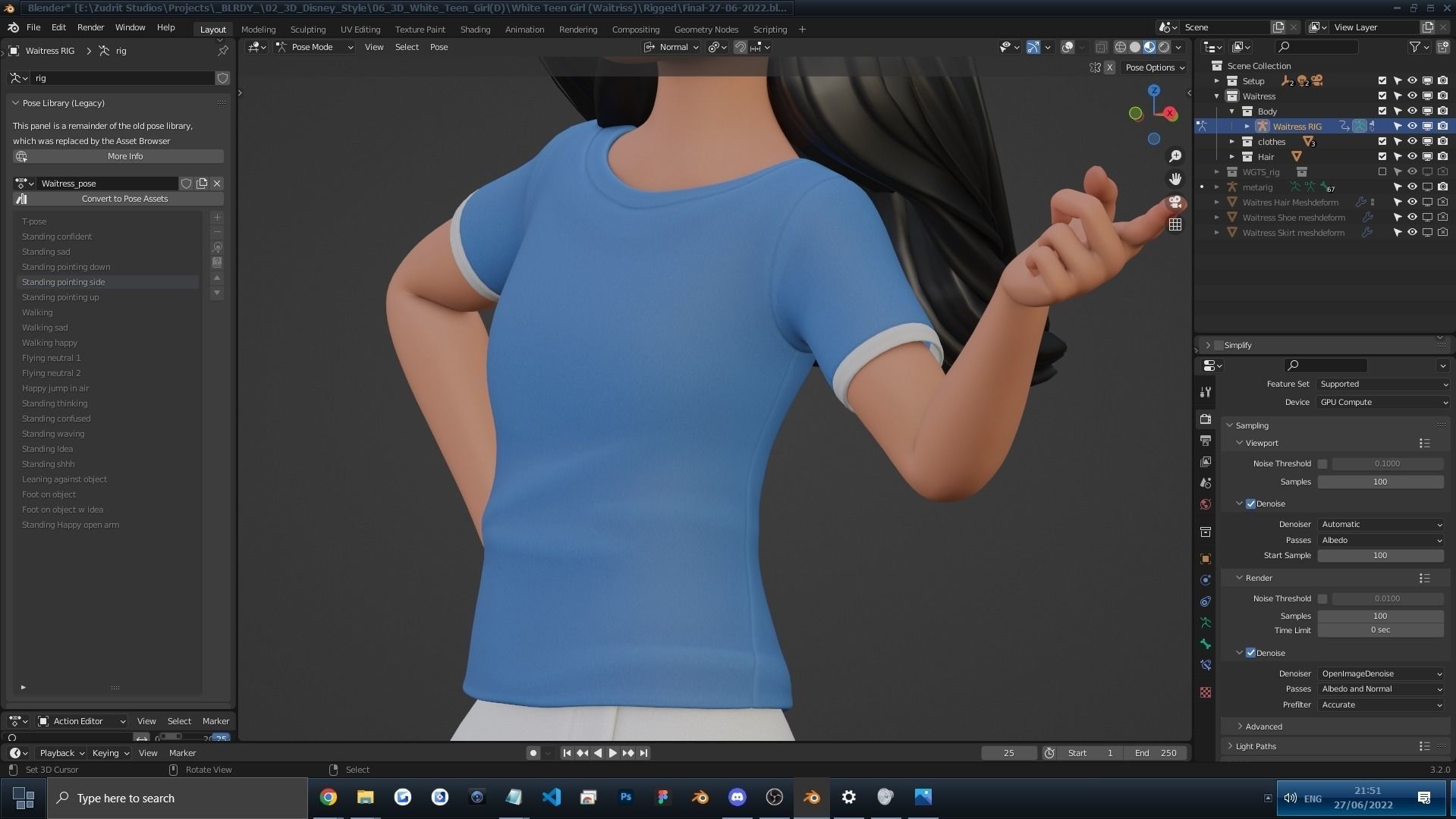Click the More Info button

(118, 156)
